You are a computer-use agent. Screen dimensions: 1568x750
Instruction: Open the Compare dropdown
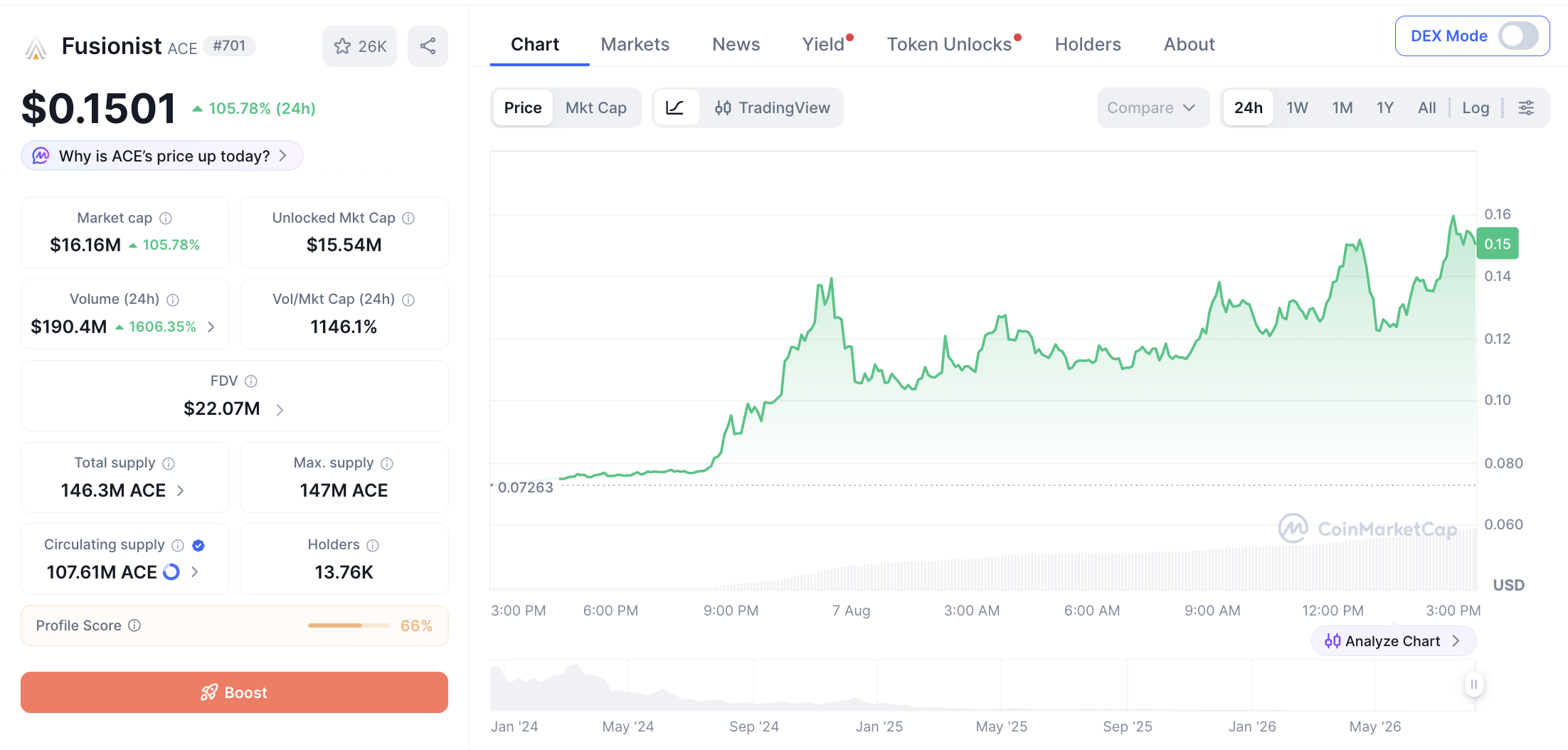[1153, 107]
